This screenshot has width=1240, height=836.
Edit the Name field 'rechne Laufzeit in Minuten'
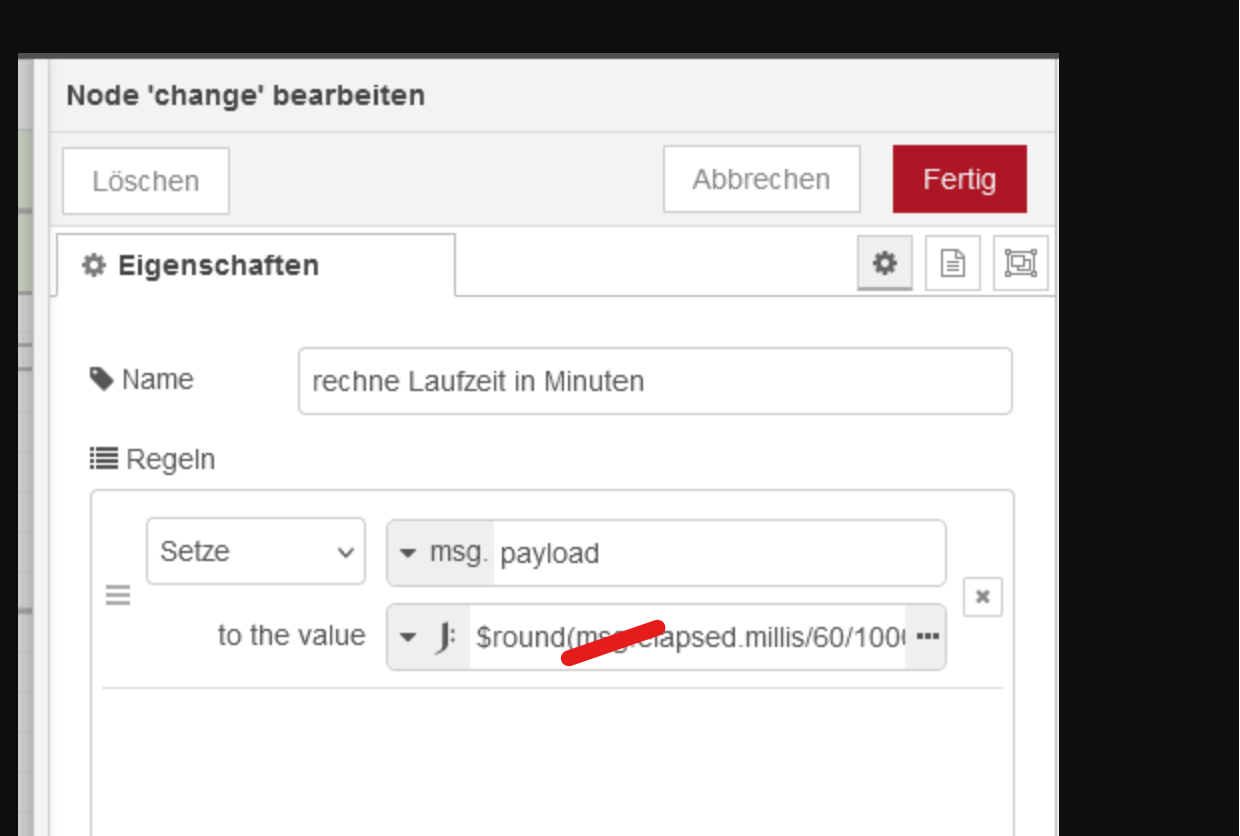tap(655, 381)
